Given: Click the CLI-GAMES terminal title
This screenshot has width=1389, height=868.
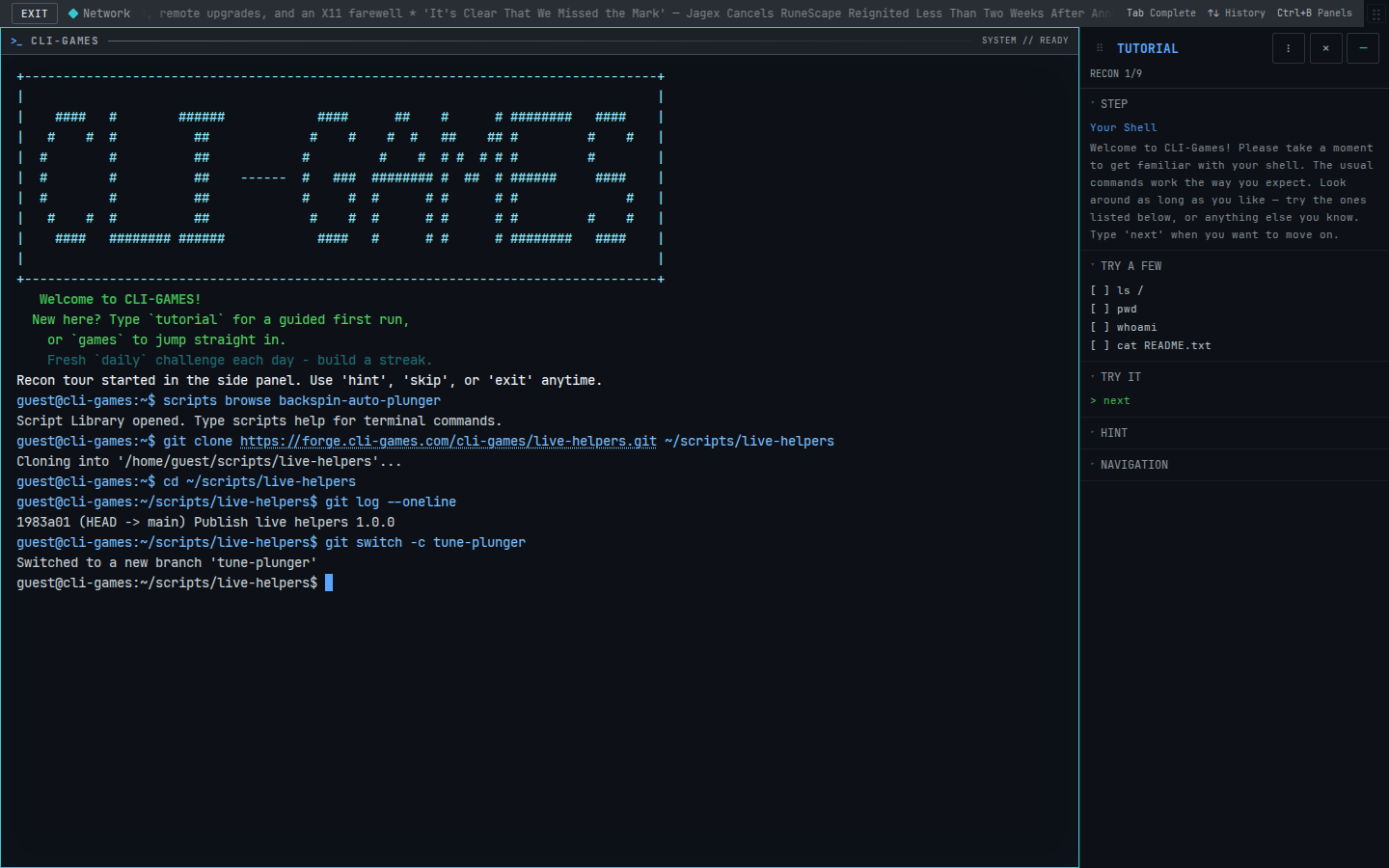Looking at the screenshot, I should pos(65,41).
